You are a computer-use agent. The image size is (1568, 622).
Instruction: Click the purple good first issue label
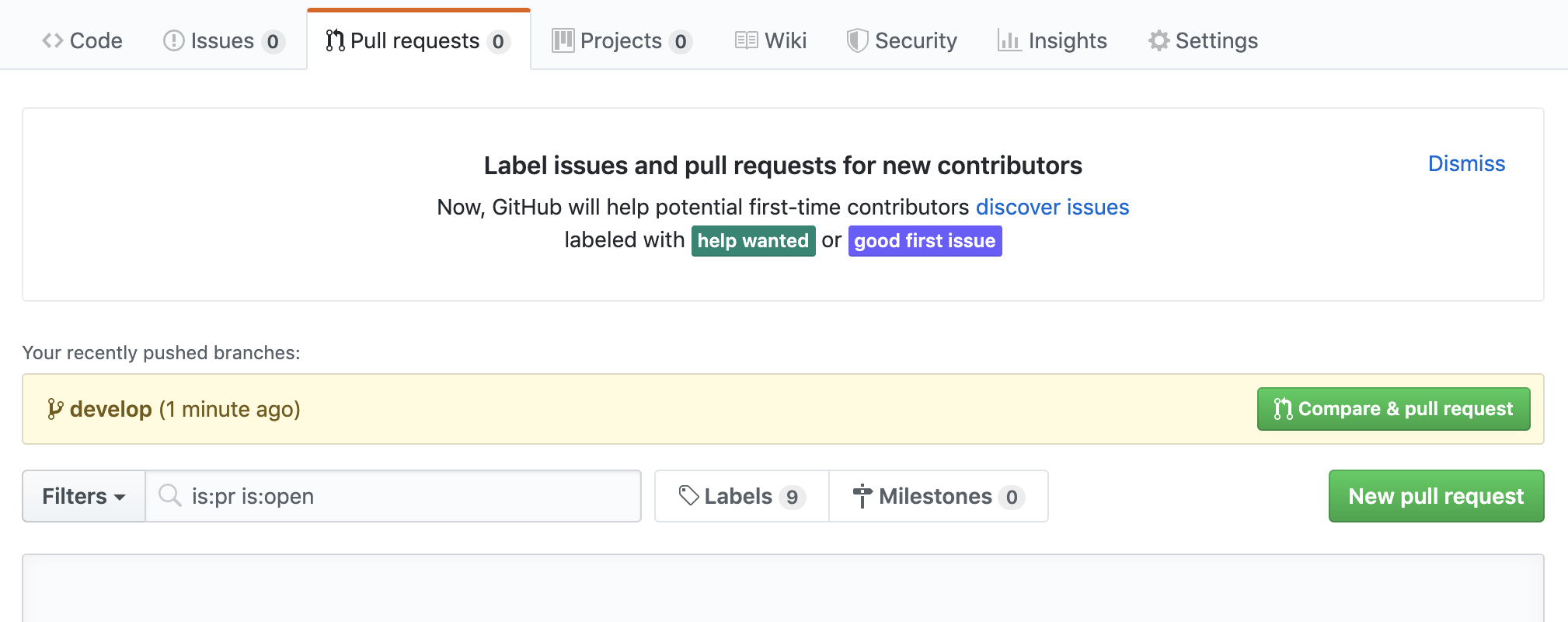(925, 241)
